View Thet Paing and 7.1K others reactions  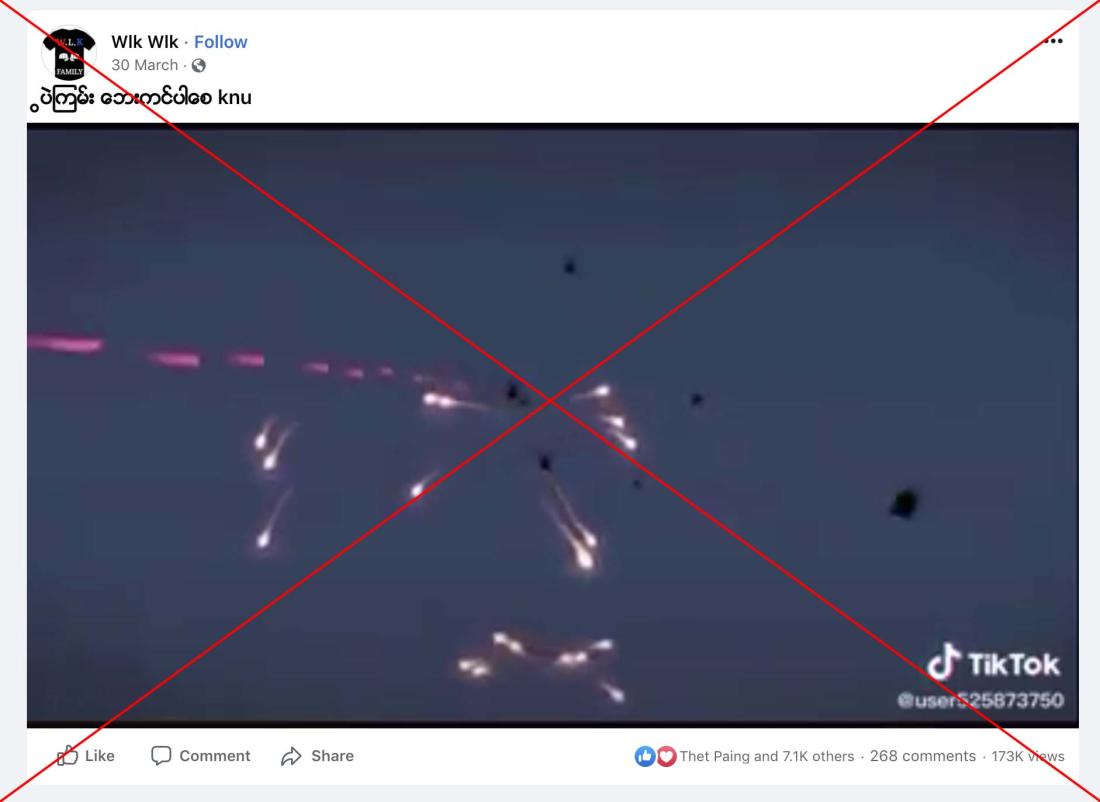(x=767, y=756)
